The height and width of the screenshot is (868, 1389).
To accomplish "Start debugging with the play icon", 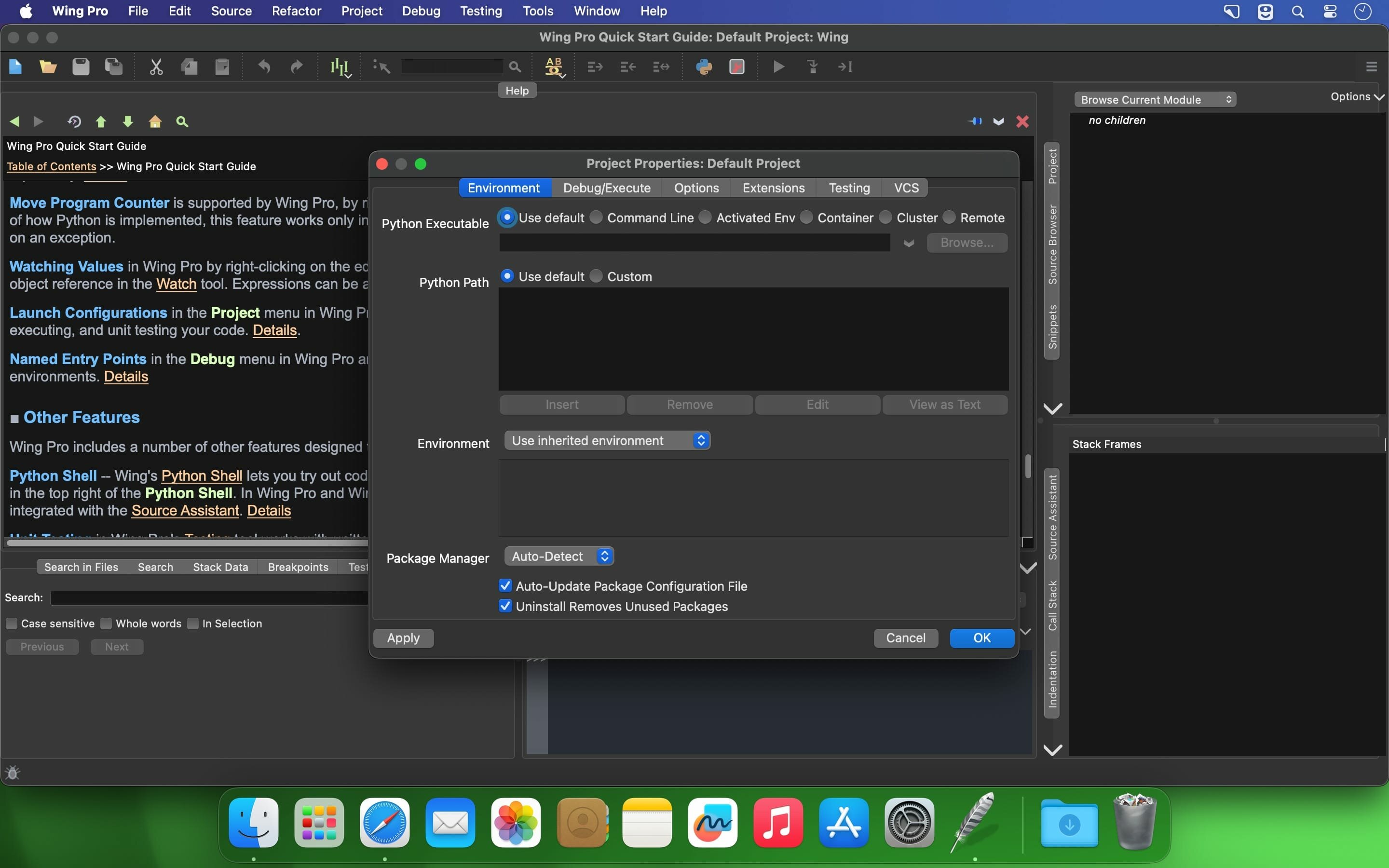I will 779,67.
